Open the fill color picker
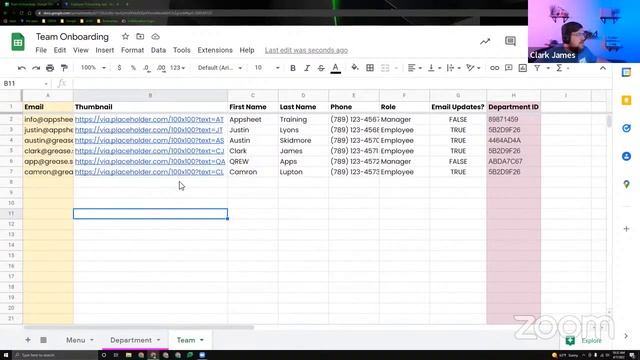 pyautogui.click(x=355, y=68)
